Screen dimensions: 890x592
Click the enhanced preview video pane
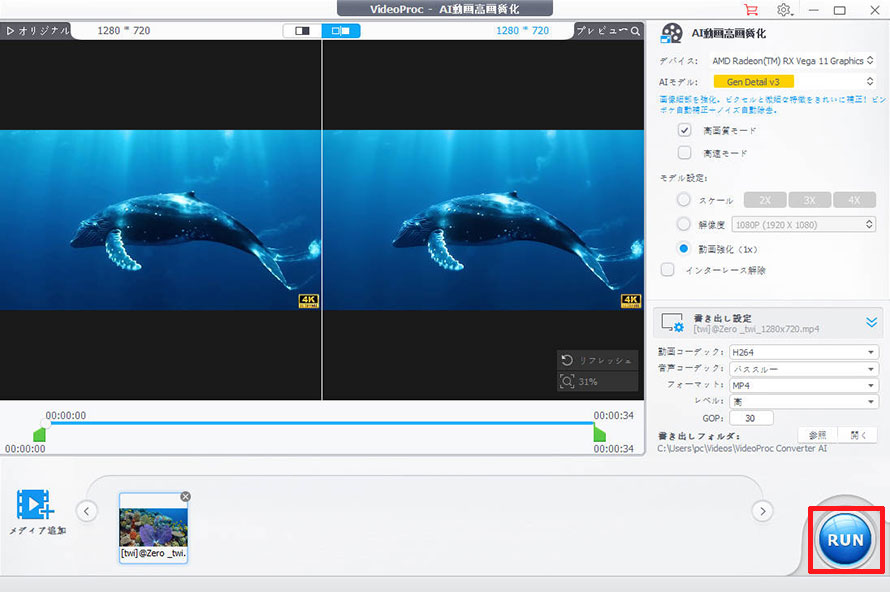coord(483,220)
